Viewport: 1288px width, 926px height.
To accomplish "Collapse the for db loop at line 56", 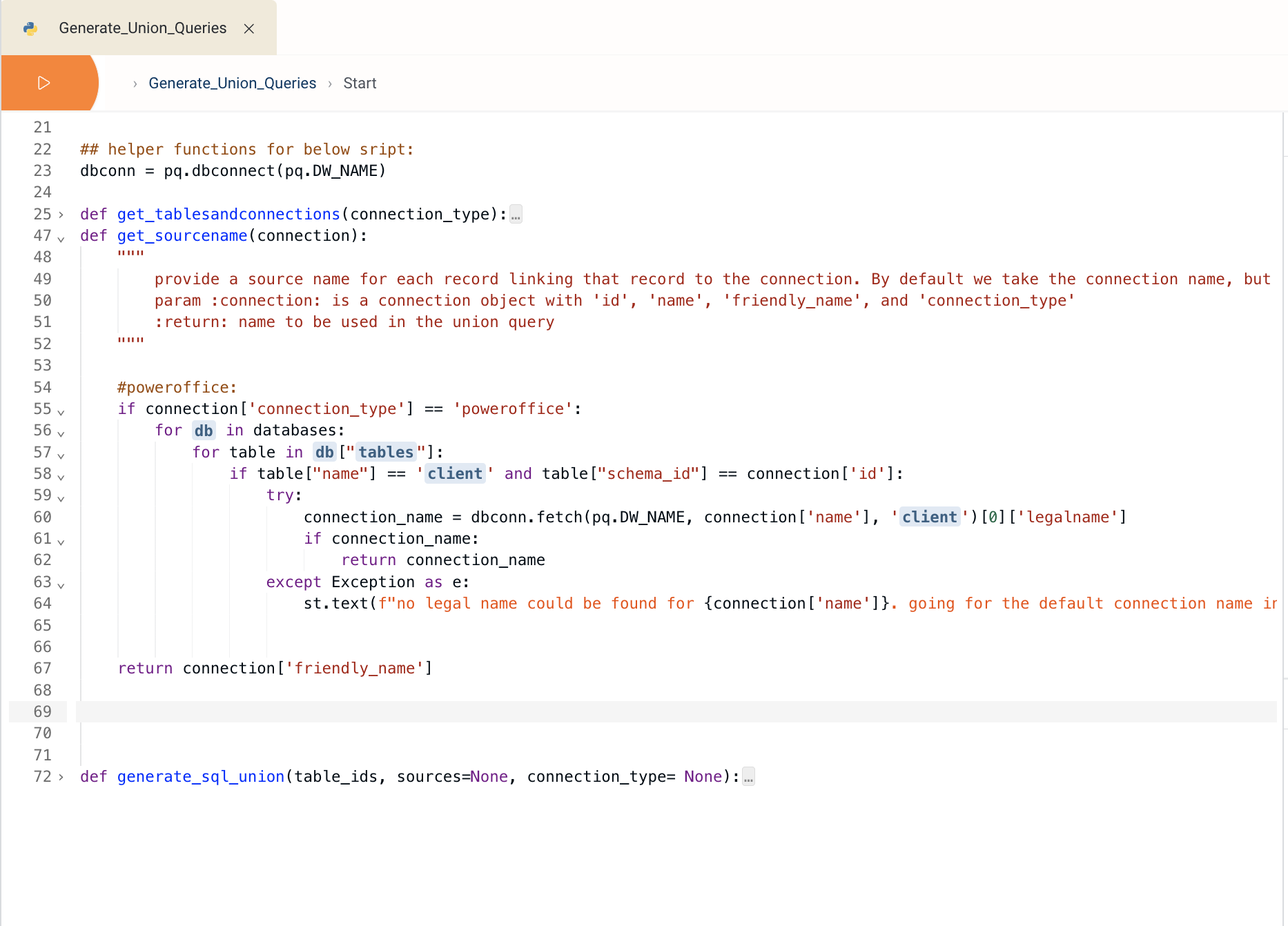I will (x=61, y=433).
